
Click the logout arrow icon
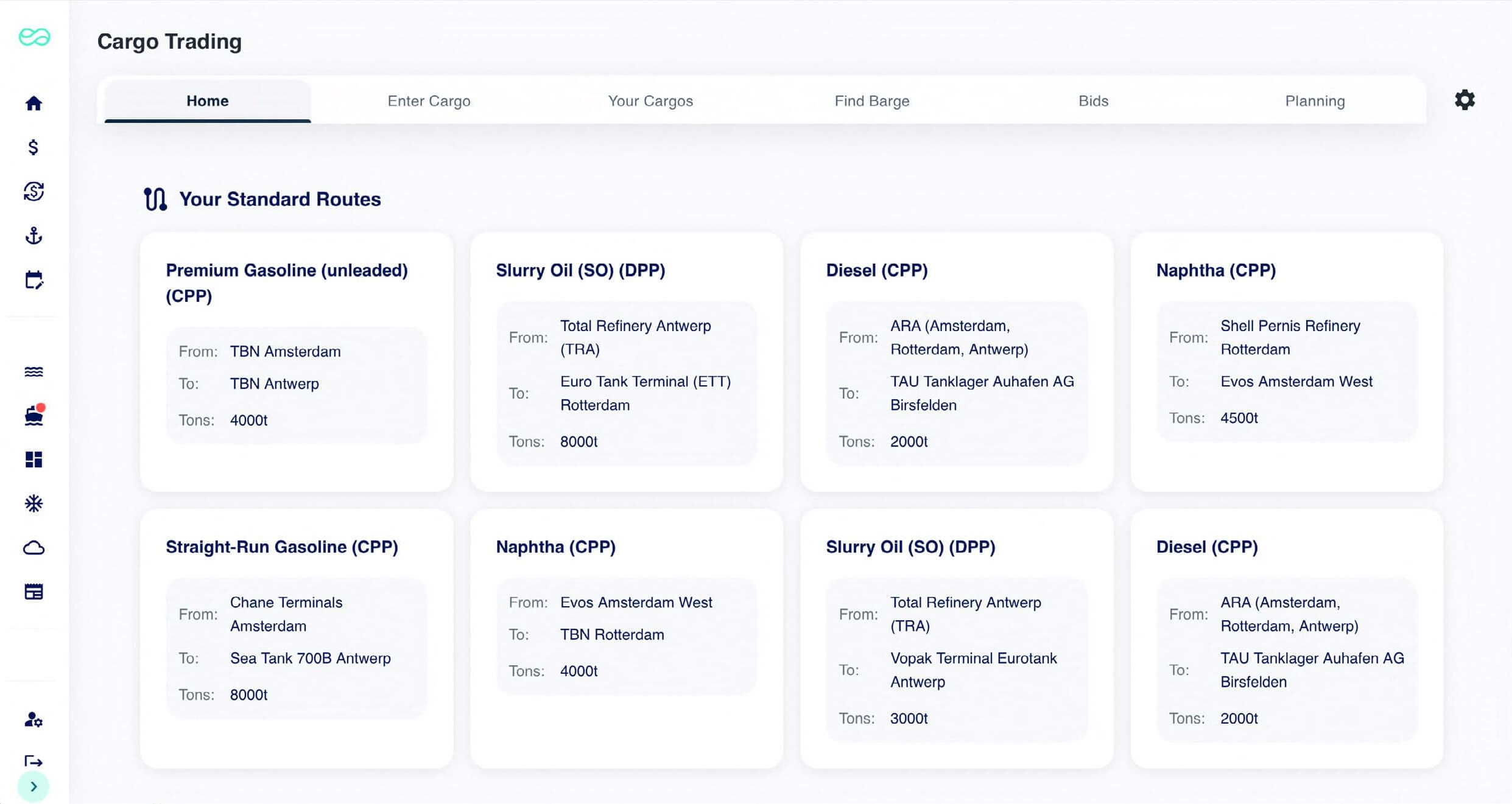tap(33, 761)
